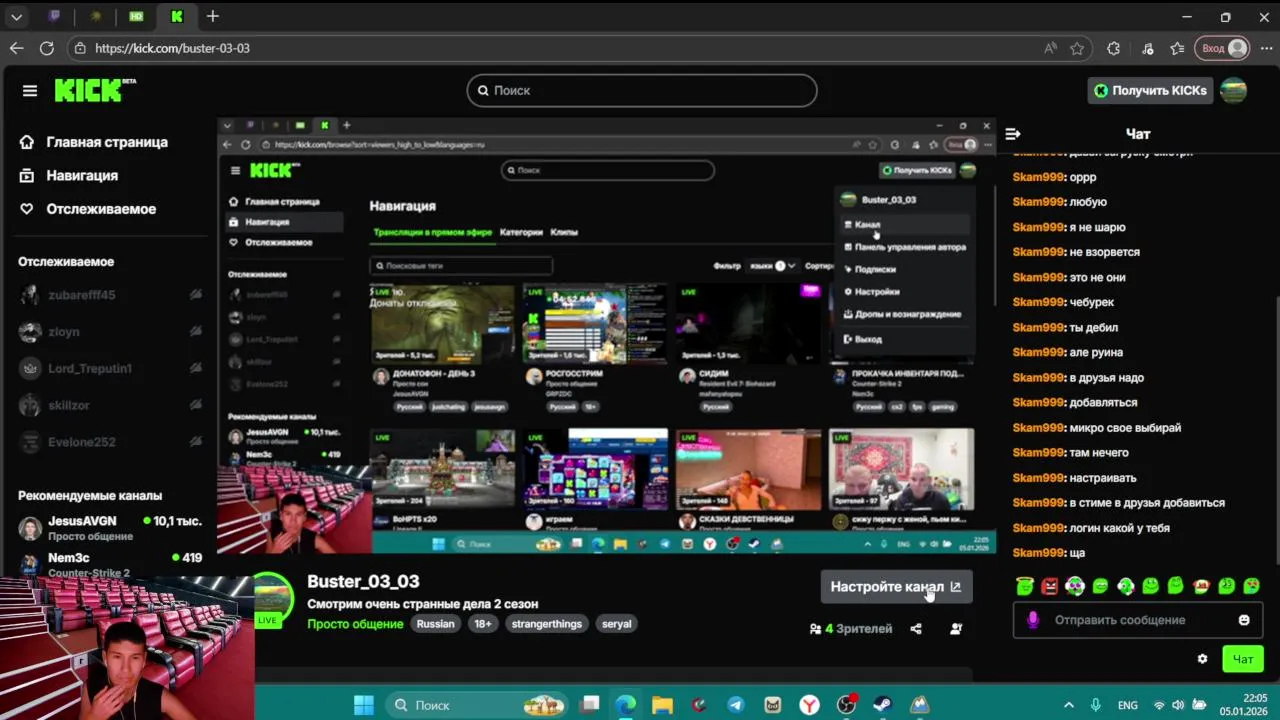The width and height of the screenshot is (1280, 720).
Task: Reload the page
Action: (47, 48)
